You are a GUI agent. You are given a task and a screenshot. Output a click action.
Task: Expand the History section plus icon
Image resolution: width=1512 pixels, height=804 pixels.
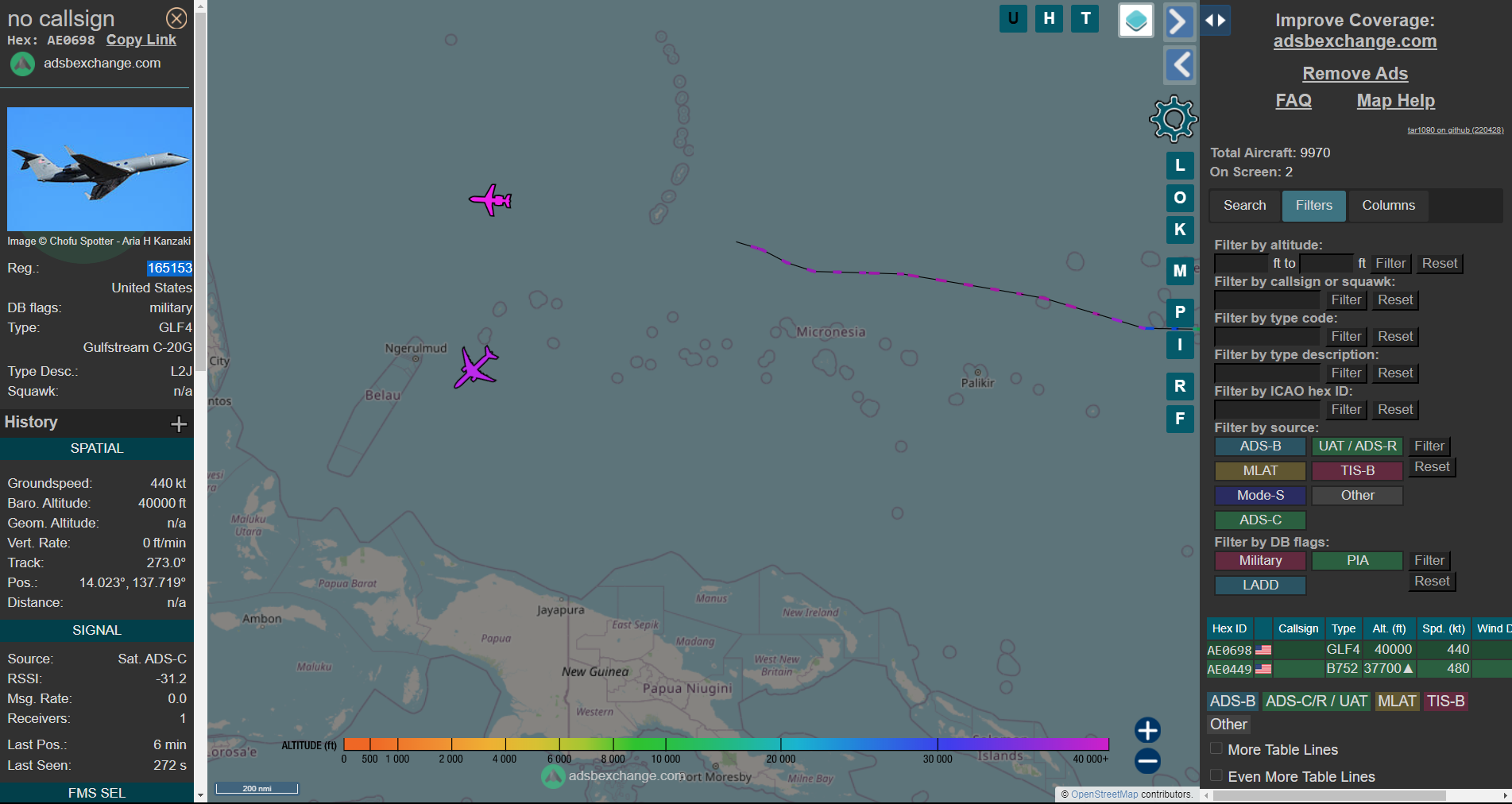[x=179, y=424]
